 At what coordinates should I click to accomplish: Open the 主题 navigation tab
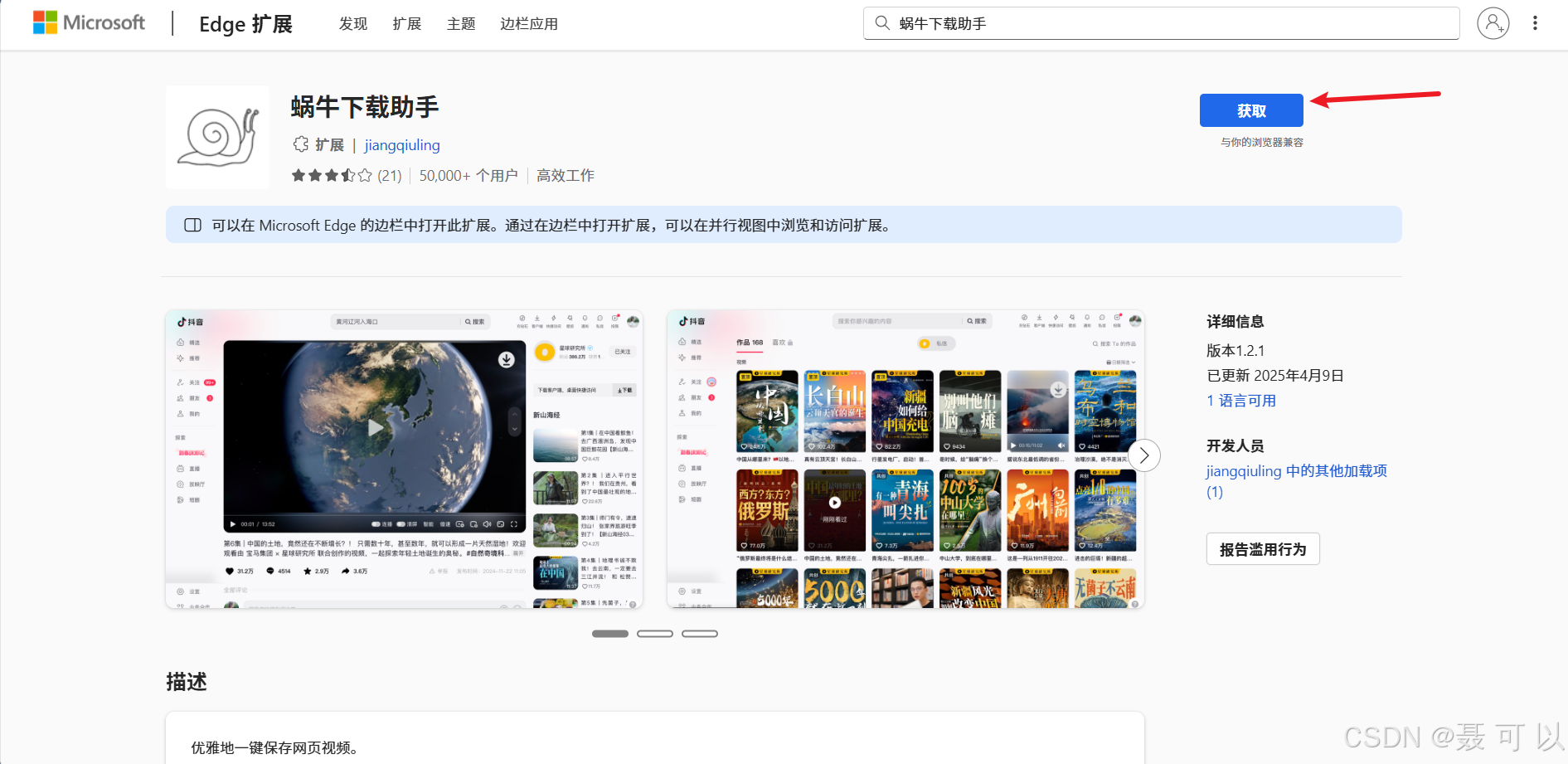(461, 24)
